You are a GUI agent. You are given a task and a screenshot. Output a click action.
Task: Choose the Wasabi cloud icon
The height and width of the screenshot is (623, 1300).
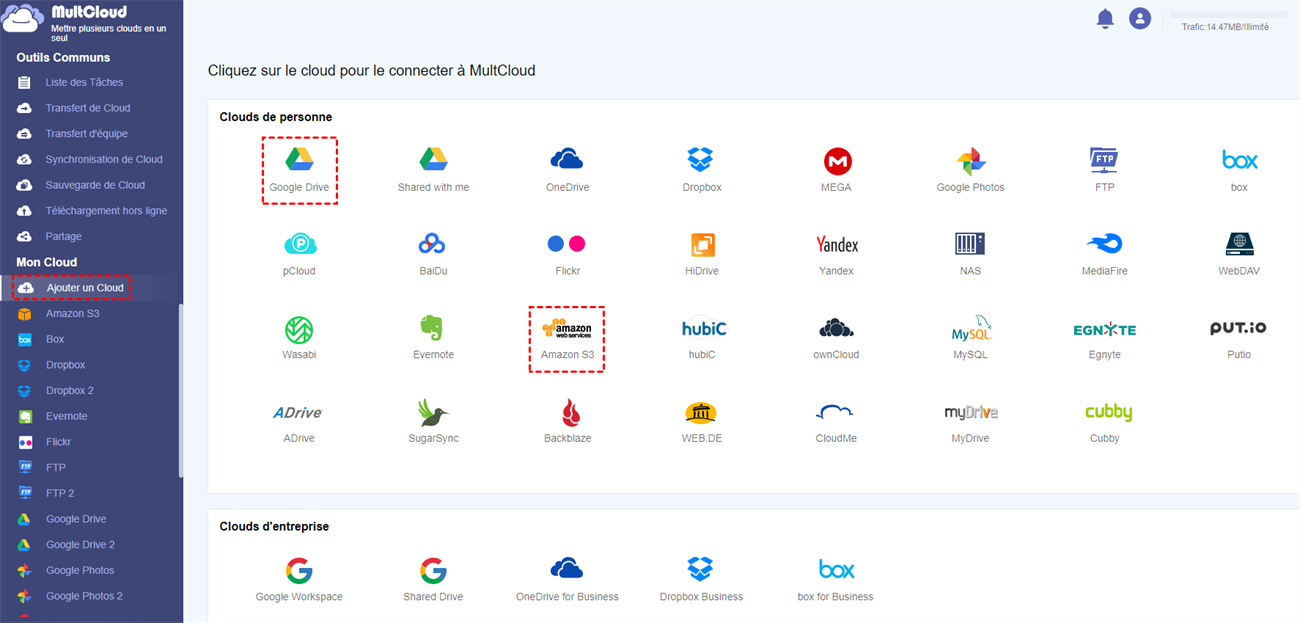299,328
